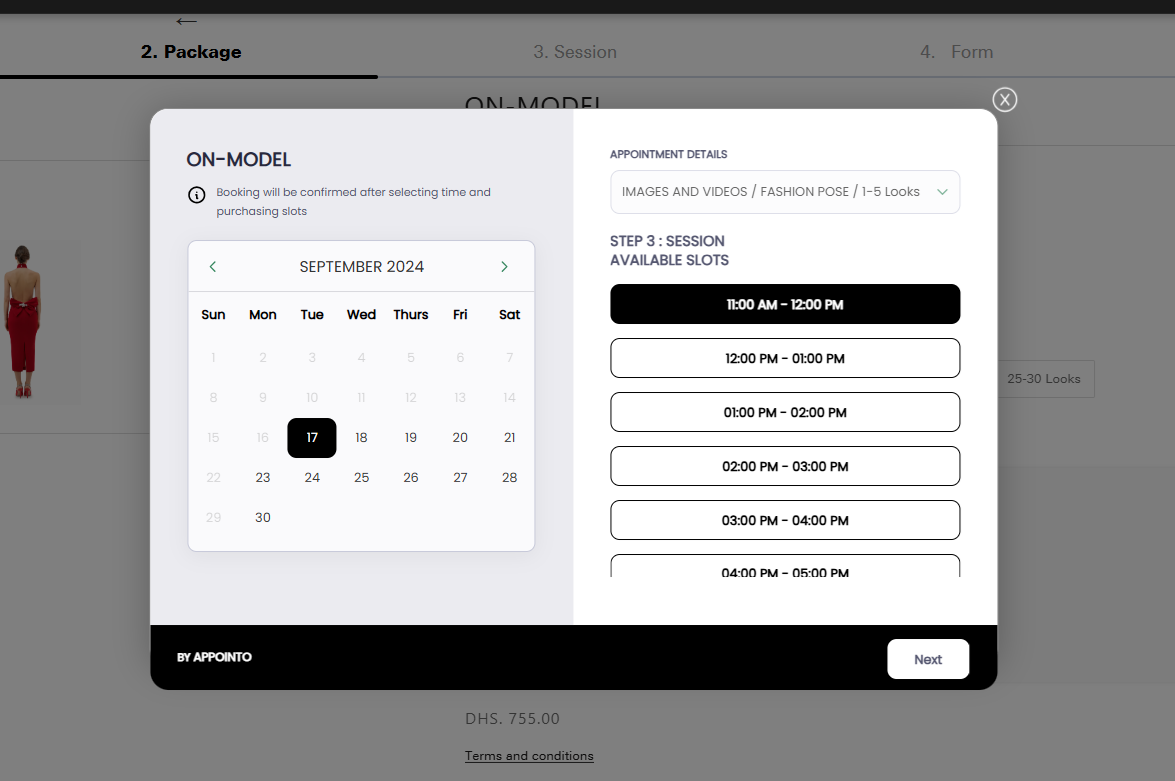Select the 02:00 PM - 03:00 PM slot

pyautogui.click(x=785, y=466)
